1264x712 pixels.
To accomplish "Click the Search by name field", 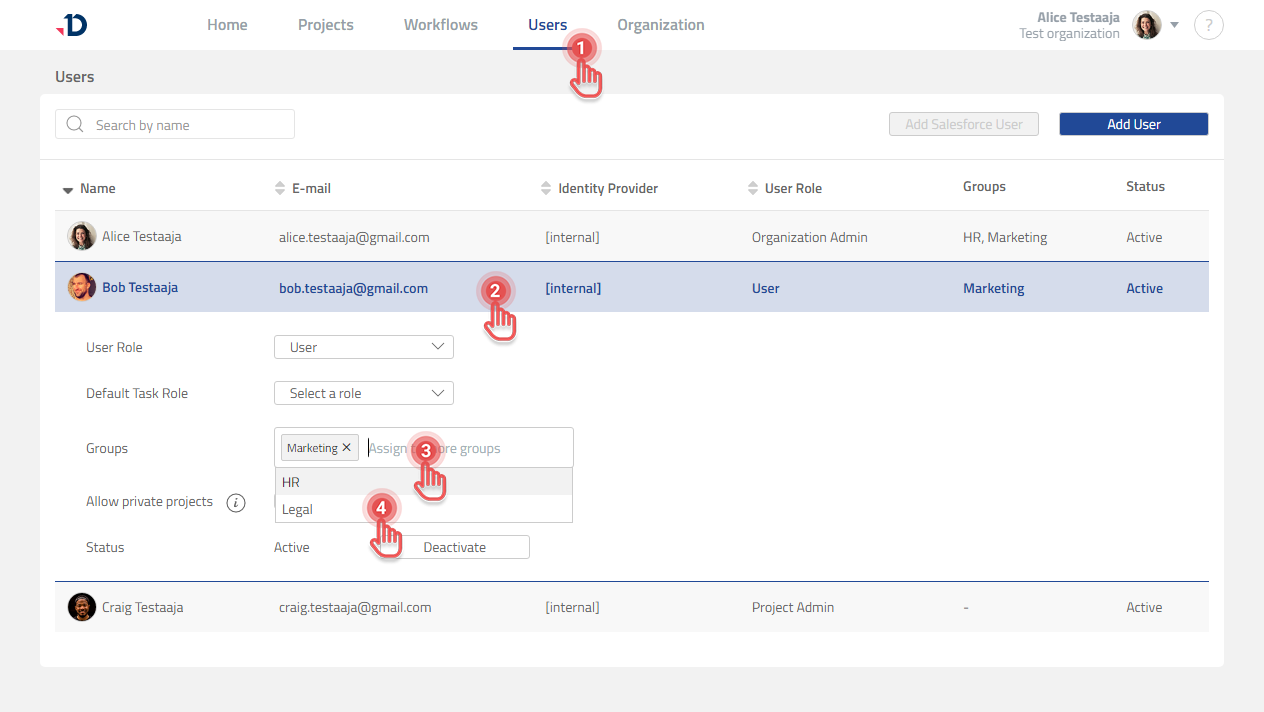I will point(185,125).
